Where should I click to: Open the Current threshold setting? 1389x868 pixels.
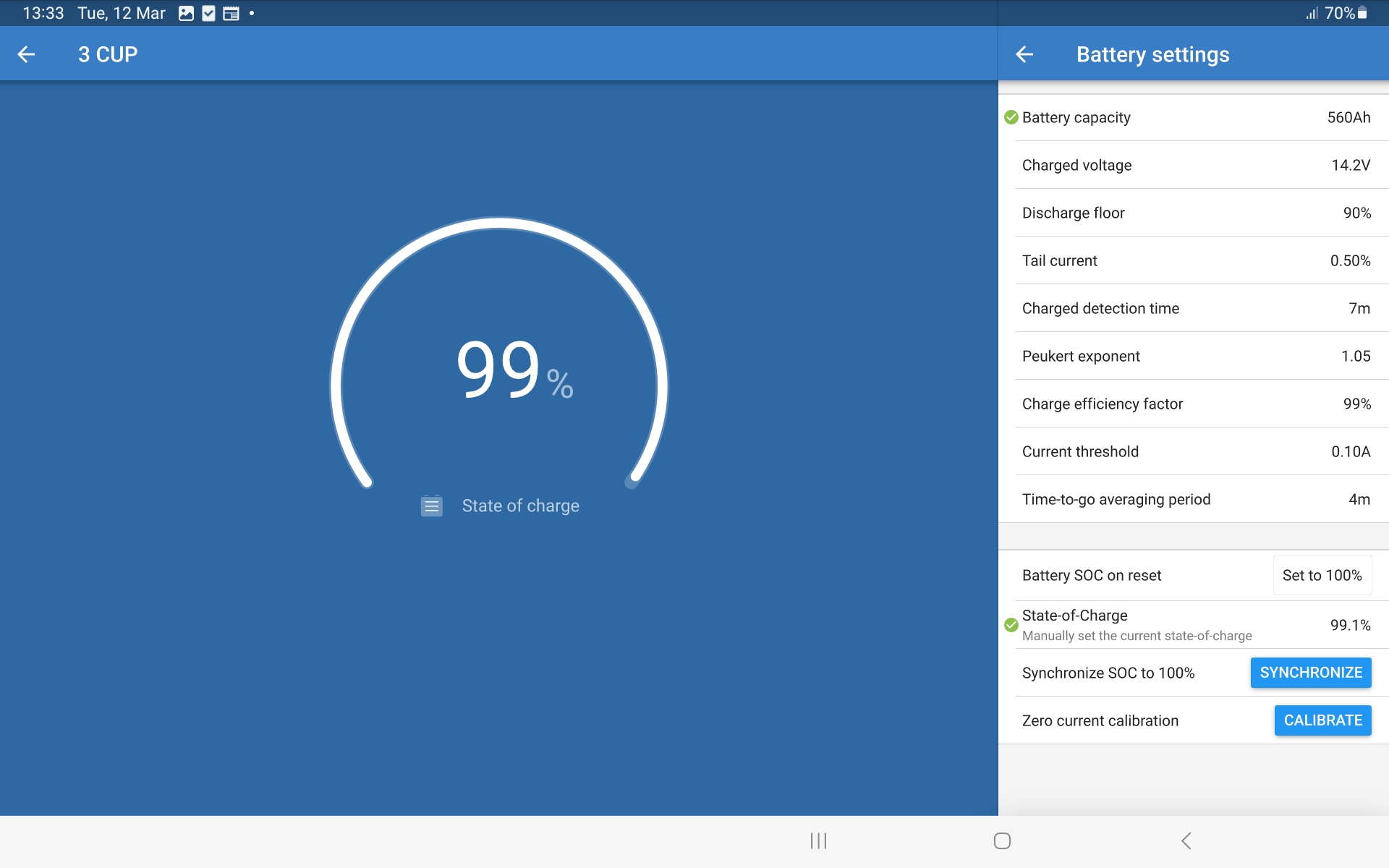[1195, 452]
